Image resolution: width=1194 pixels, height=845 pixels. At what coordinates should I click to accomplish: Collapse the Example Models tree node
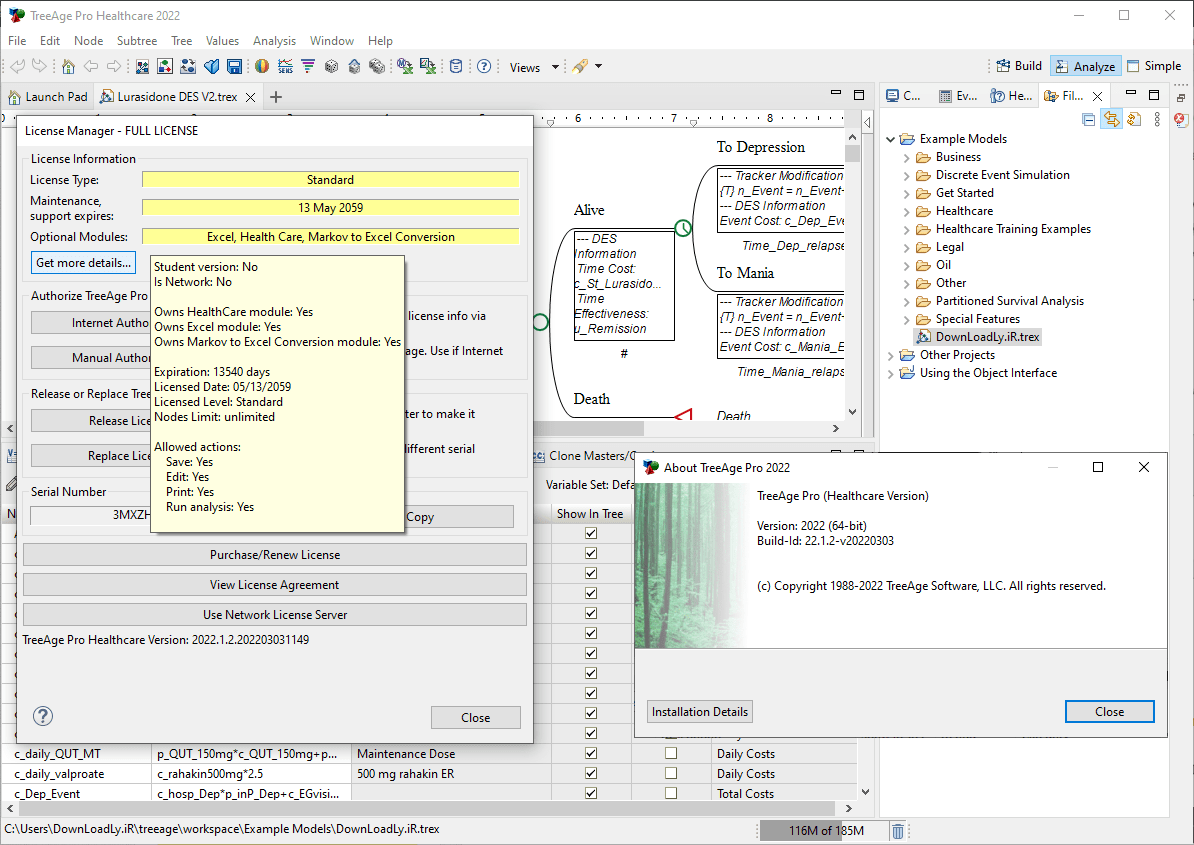click(890, 139)
